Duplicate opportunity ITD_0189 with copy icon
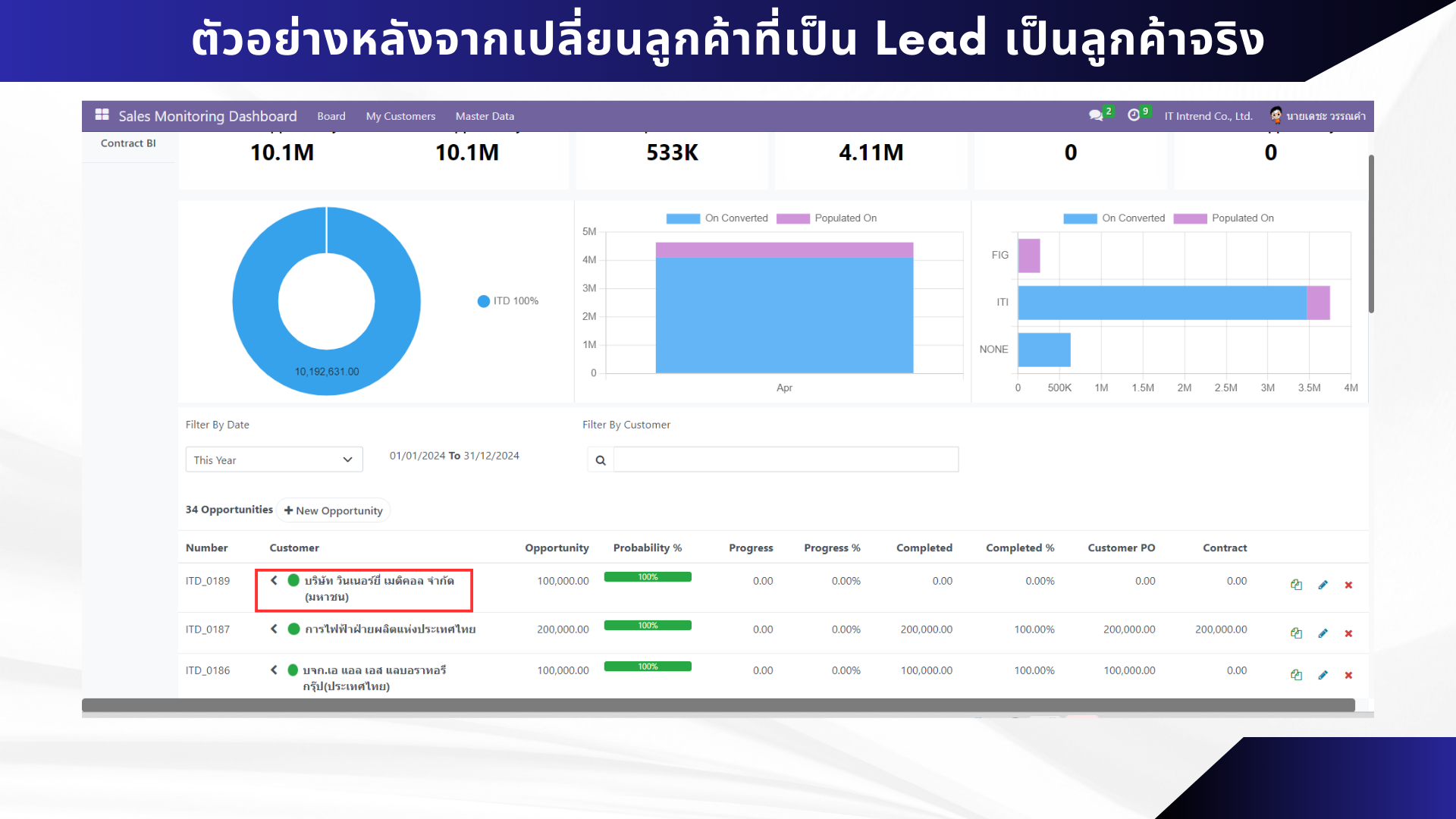Image resolution: width=1456 pixels, height=819 pixels. 1296,585
